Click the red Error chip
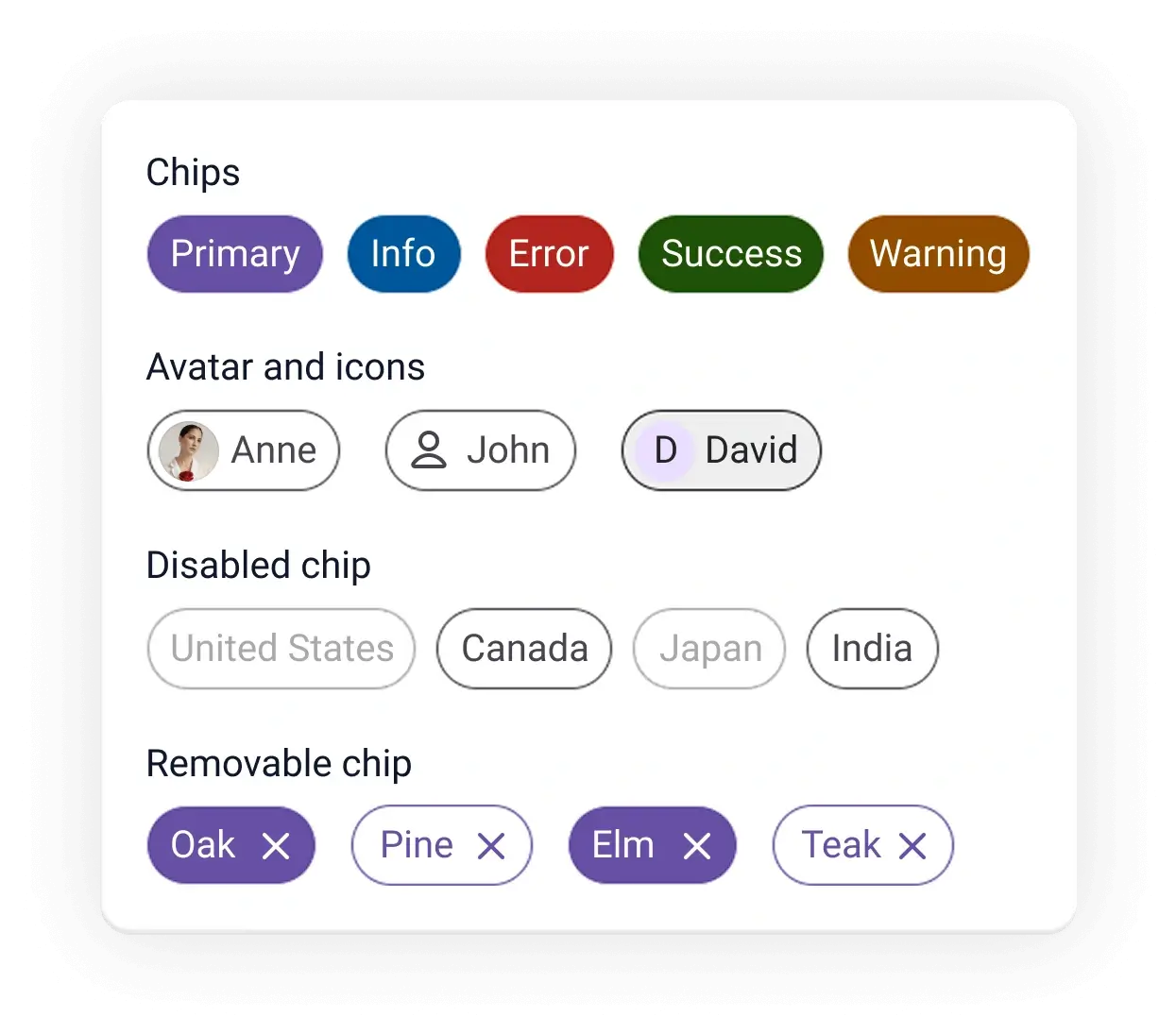Screen dimensions: 1176x1034 coord(549,254)
